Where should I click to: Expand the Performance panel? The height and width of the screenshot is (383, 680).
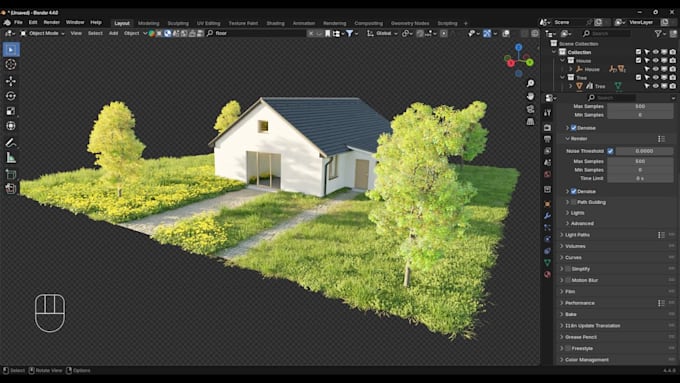579,303
